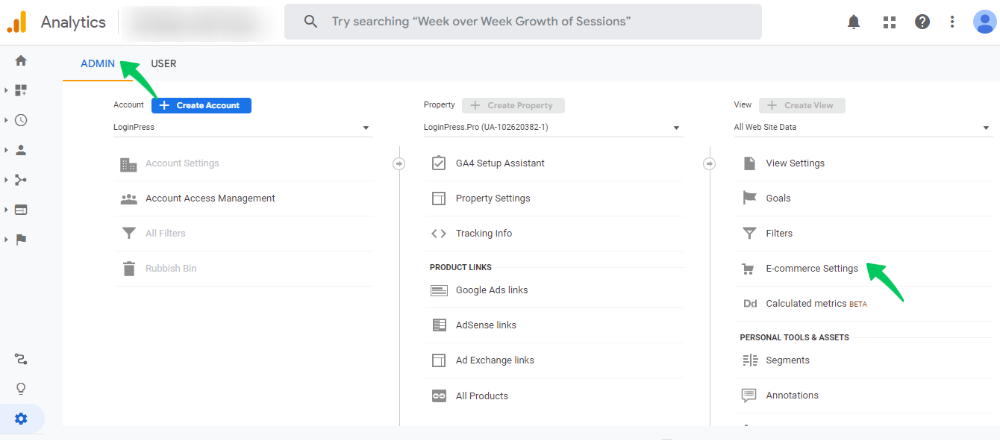Click the Real-time clock icon in sidebar

[21, 120]
